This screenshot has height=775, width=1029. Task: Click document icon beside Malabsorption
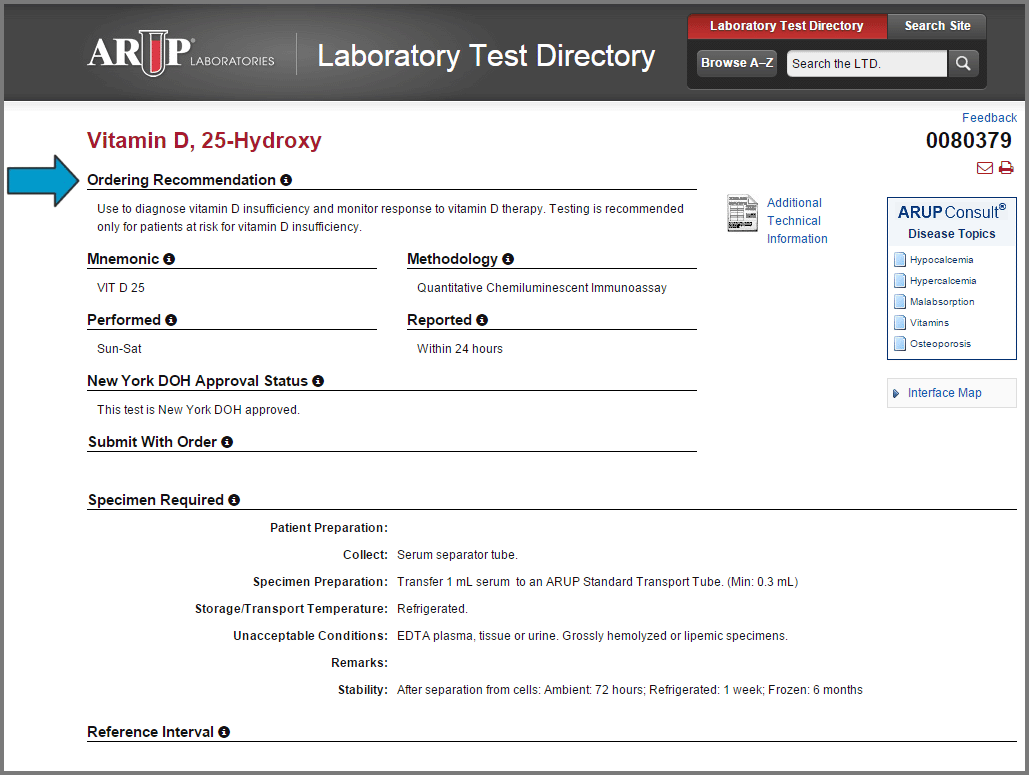coord(900,302)
